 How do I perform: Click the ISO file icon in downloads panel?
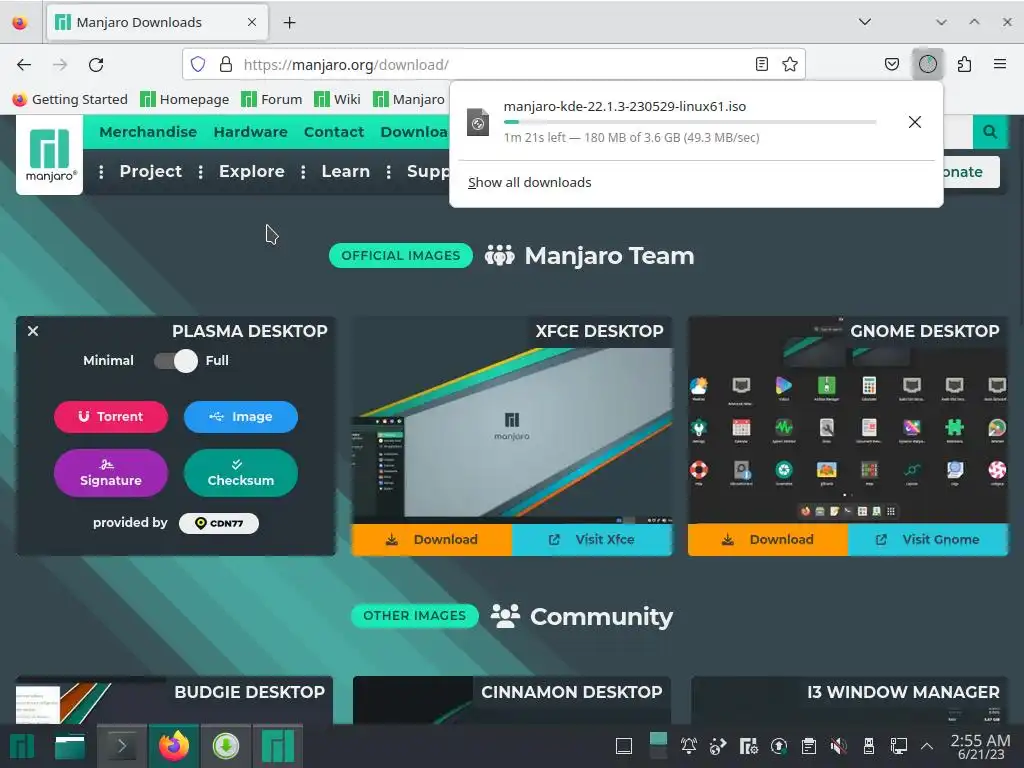coord(477,122)
